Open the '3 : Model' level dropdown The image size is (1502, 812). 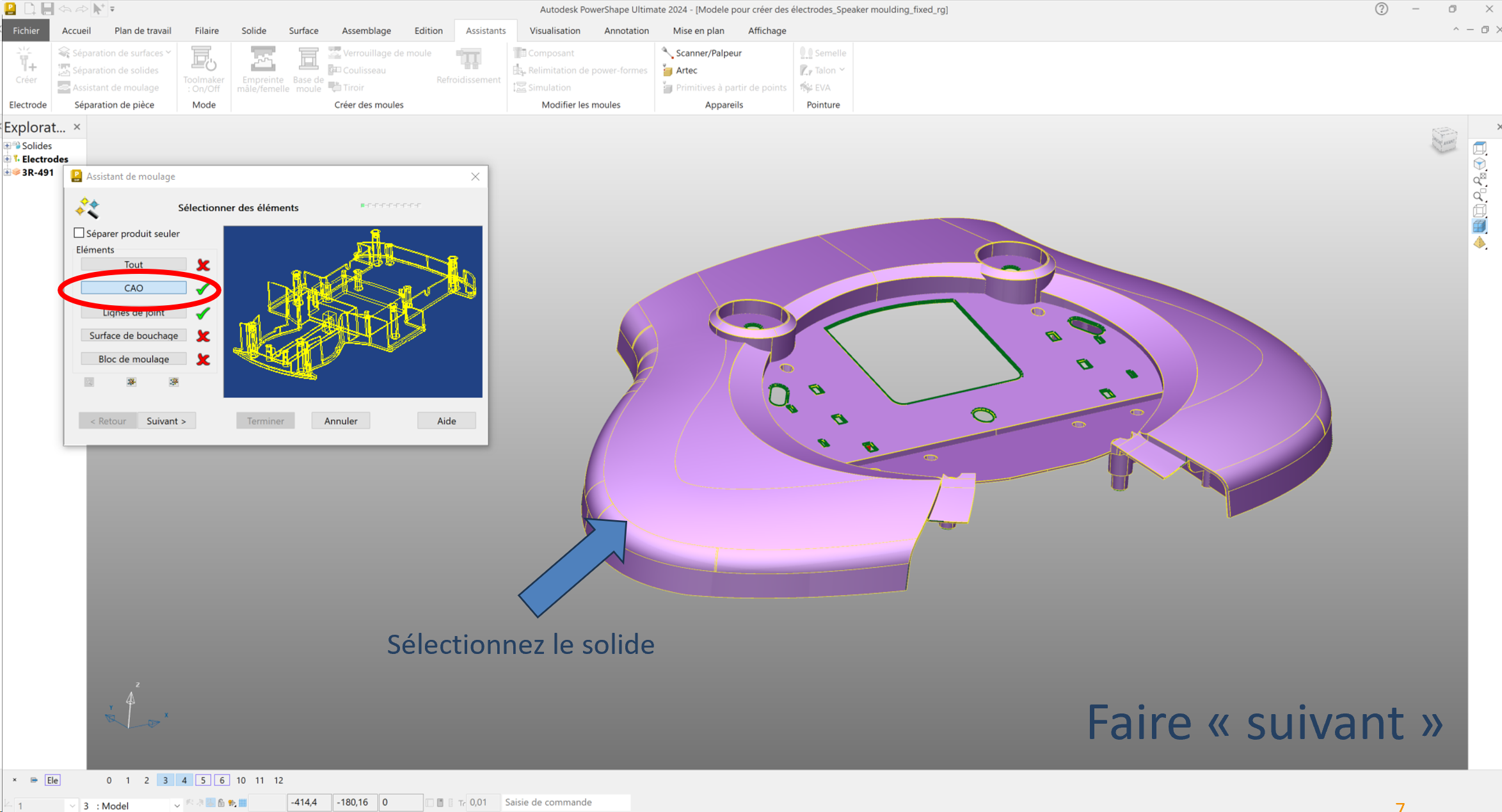pos(177,806)
